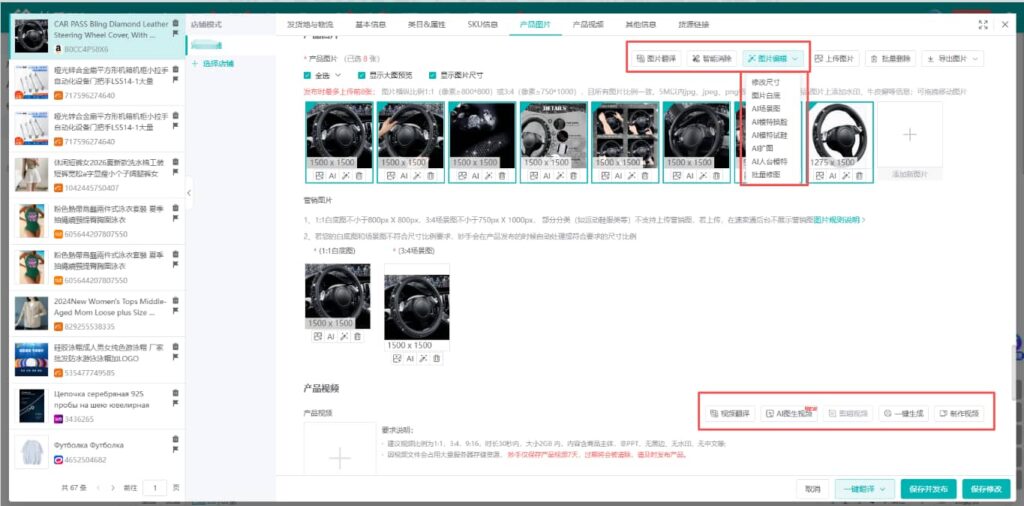
Task: Choose 图片白底 from image edit menu
Action: point(765,95)
